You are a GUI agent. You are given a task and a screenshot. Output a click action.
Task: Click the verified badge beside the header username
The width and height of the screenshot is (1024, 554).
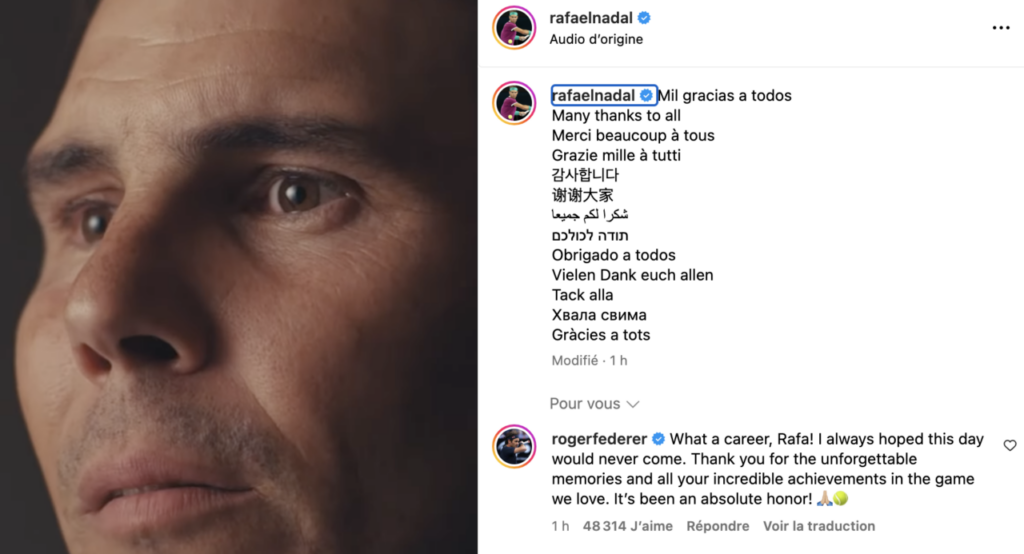(645, 18)
